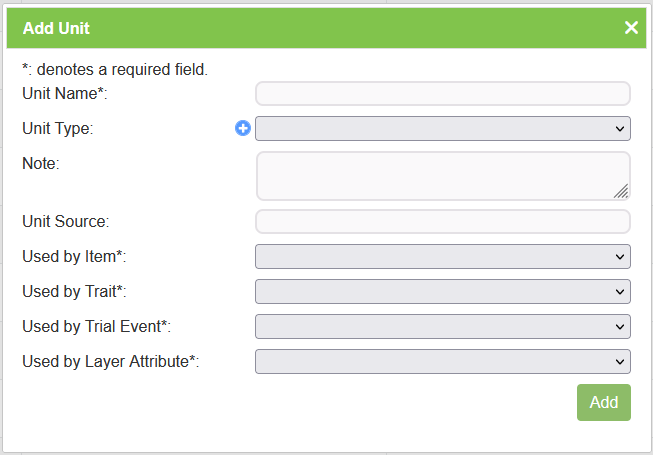This screenshot has height=455, width=653.
Task: Click inside the Note text area
Action: coord(440,176)
